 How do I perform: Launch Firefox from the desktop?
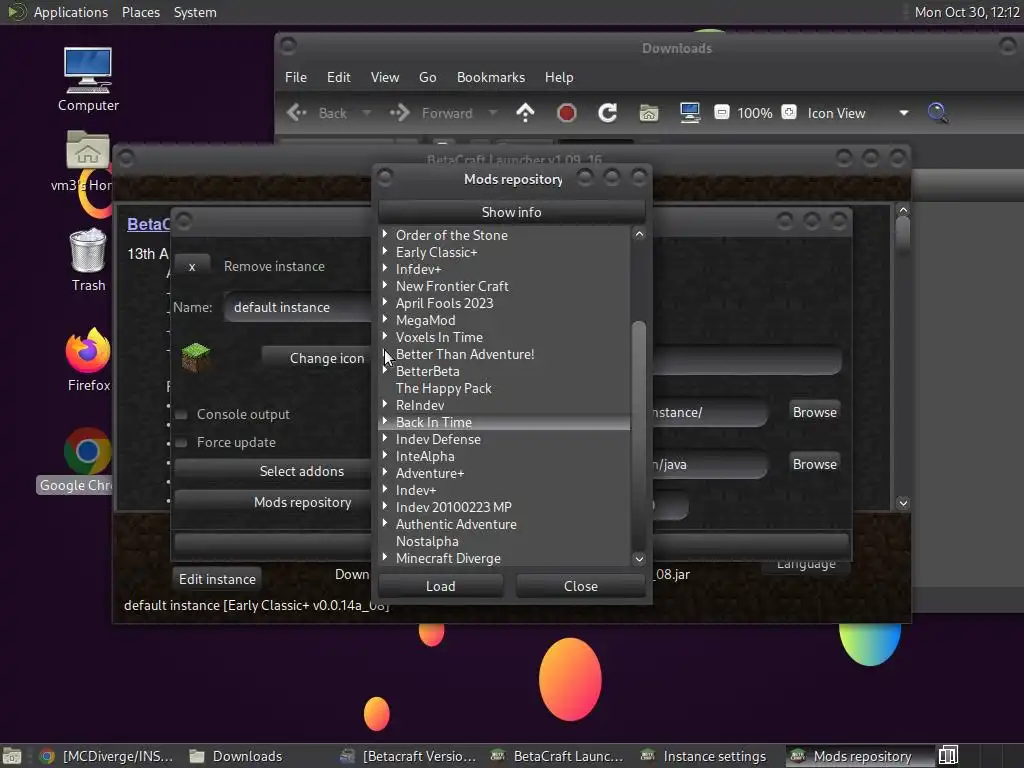coord(88,359)
